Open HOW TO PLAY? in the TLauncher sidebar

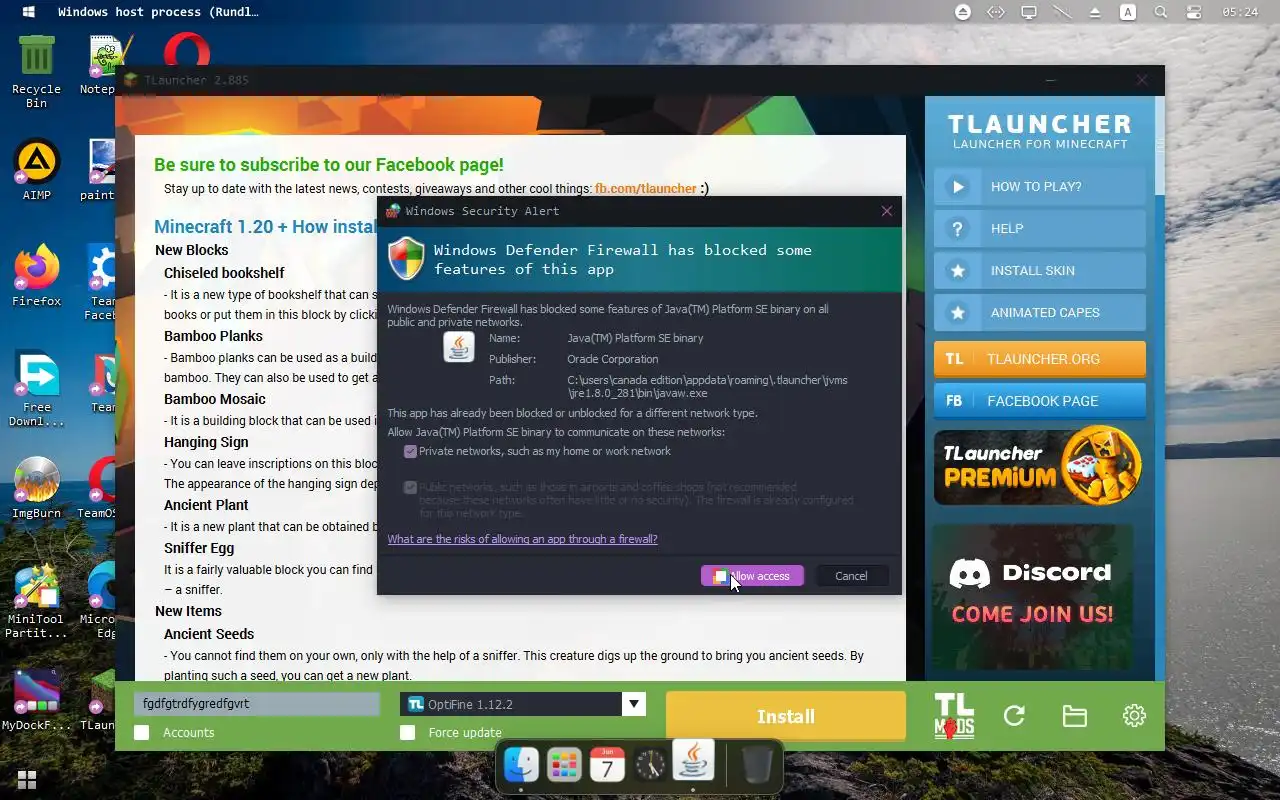[x=1040, y=187]
